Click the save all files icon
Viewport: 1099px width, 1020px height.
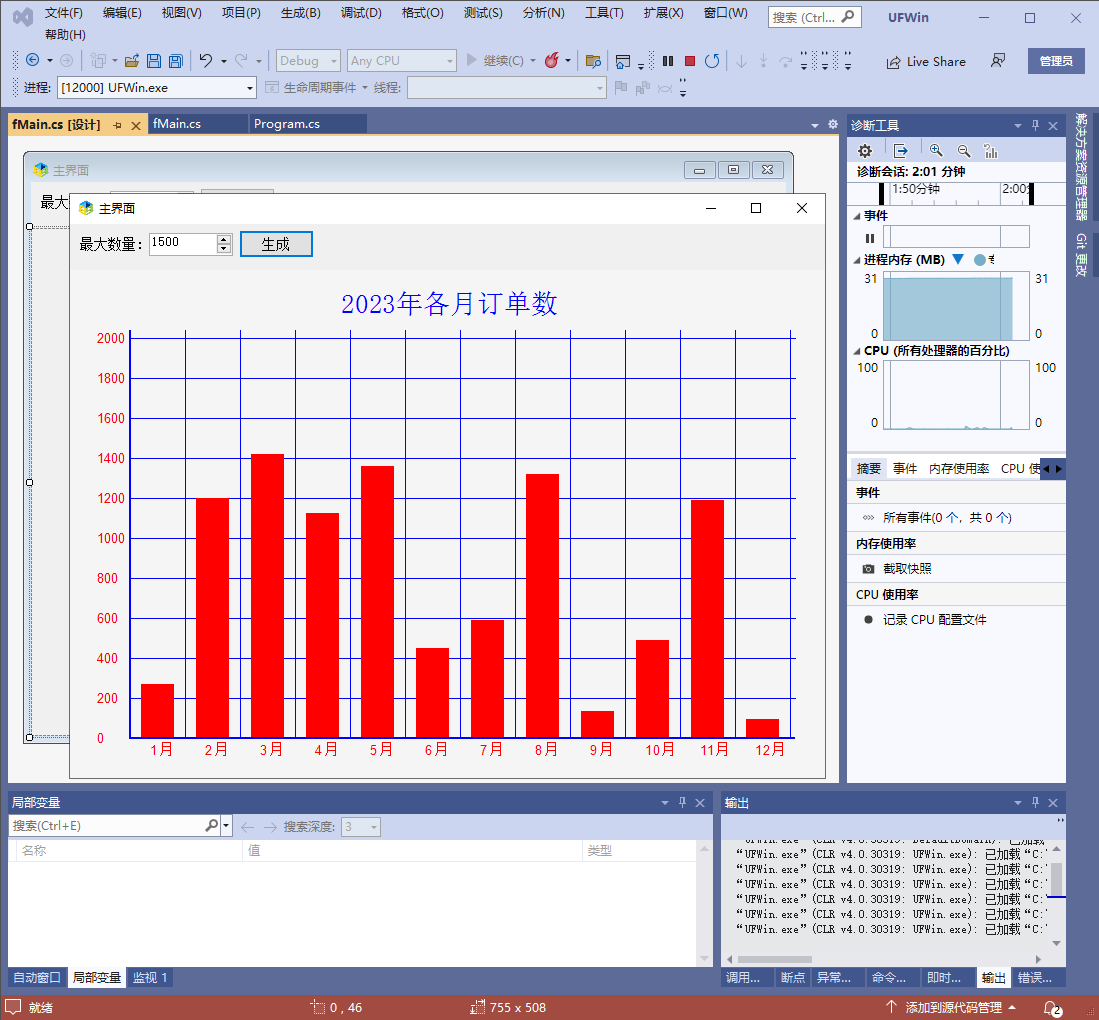(176, 61)
